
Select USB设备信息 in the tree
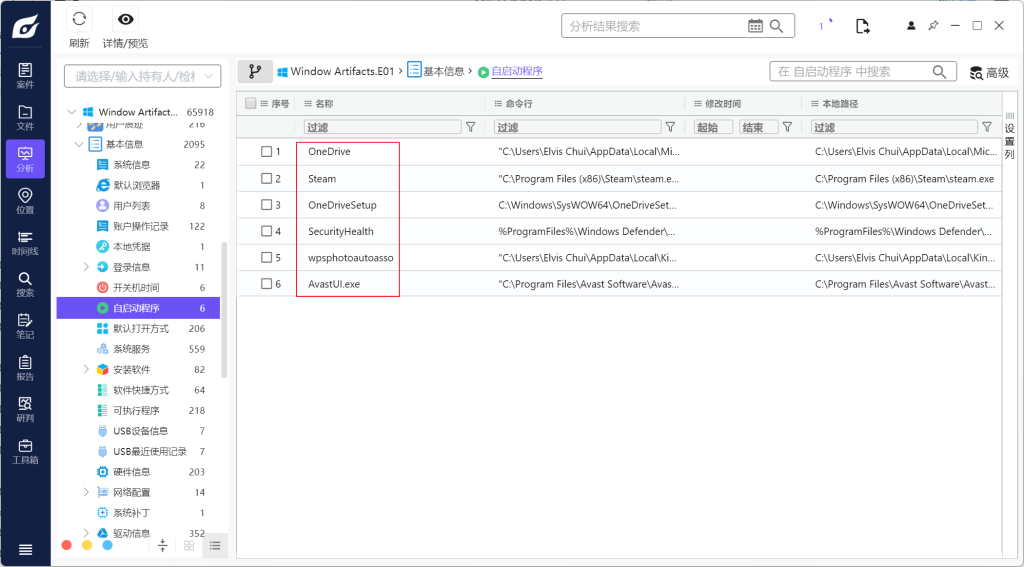click(140, 431)
